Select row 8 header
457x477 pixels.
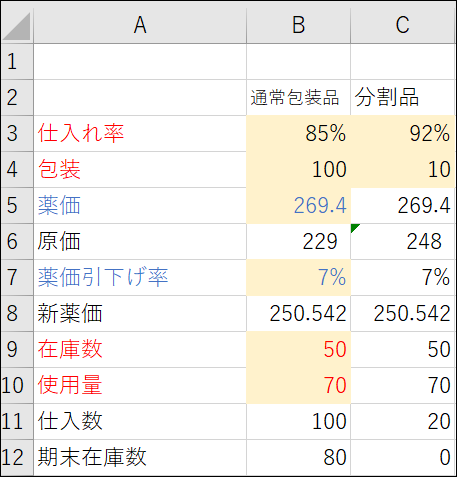point(17,314)
